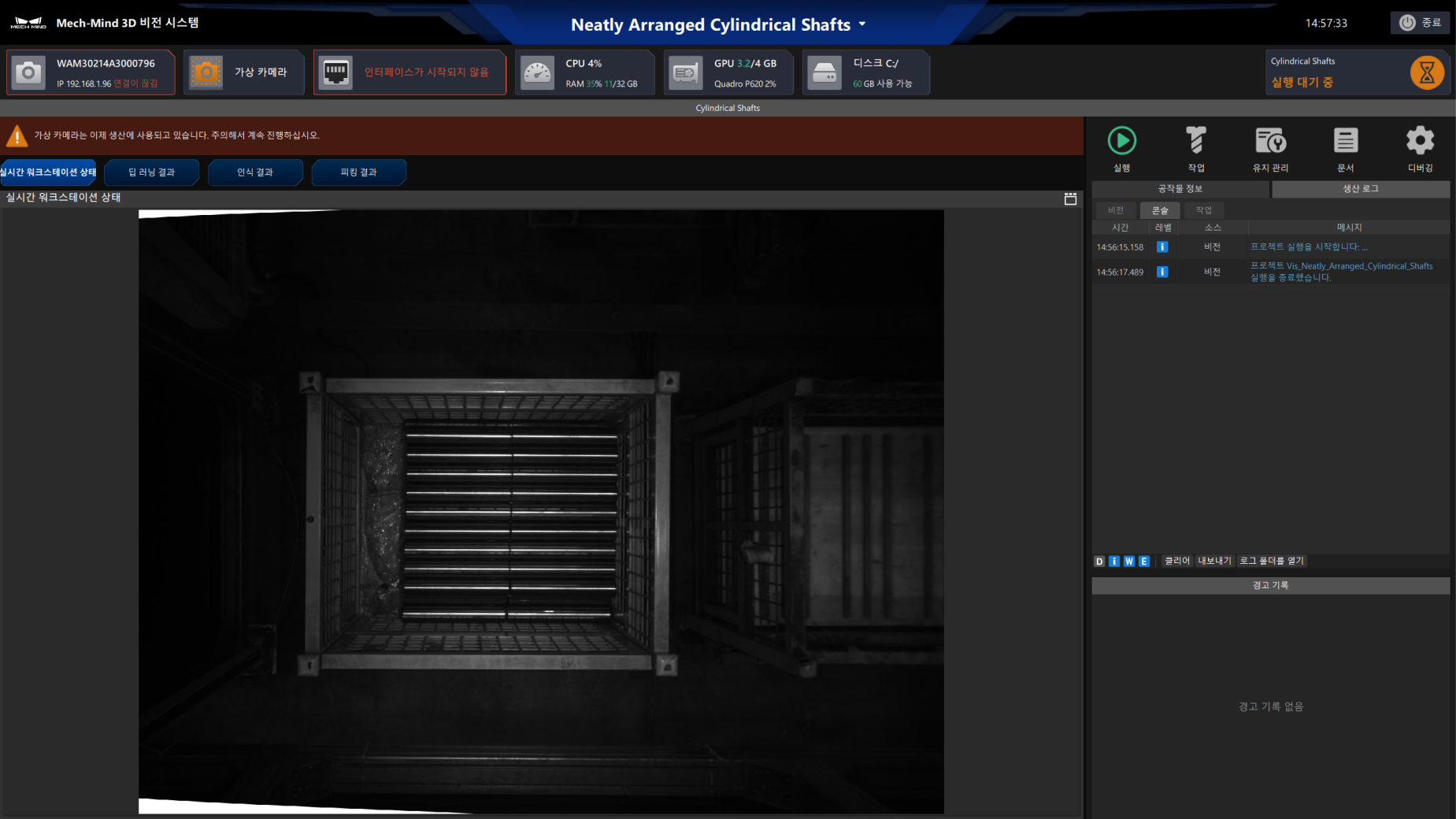Click the Vis_Neatly_Arranged_Cylindrical_Shafts log message
This screenshot has height=819, width=1456.
pyautogui.click(x=1341, y=272)
